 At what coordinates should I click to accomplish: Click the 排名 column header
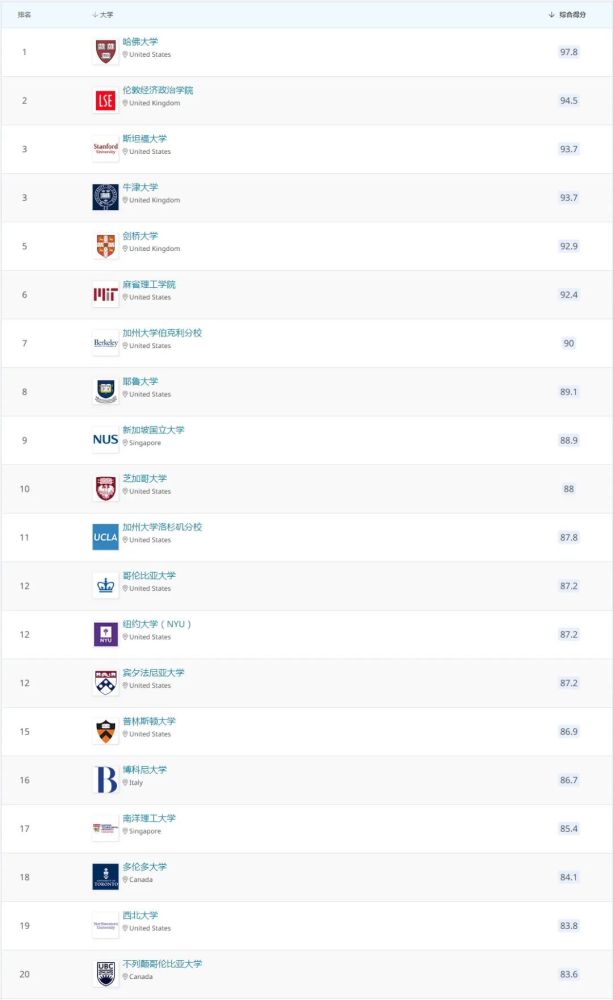click(x=24, y=15)
